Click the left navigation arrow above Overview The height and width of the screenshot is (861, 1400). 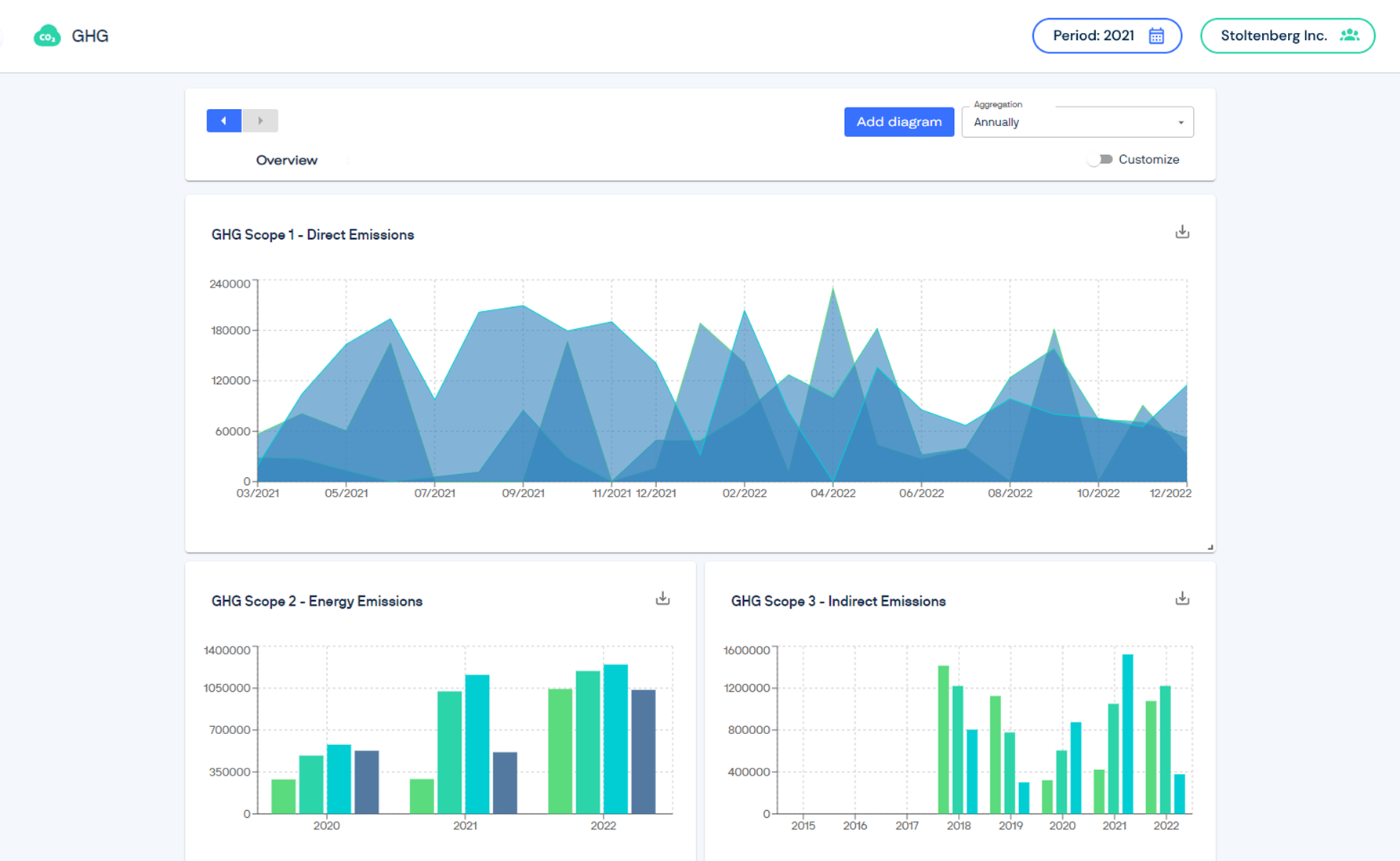click(223, 120)
